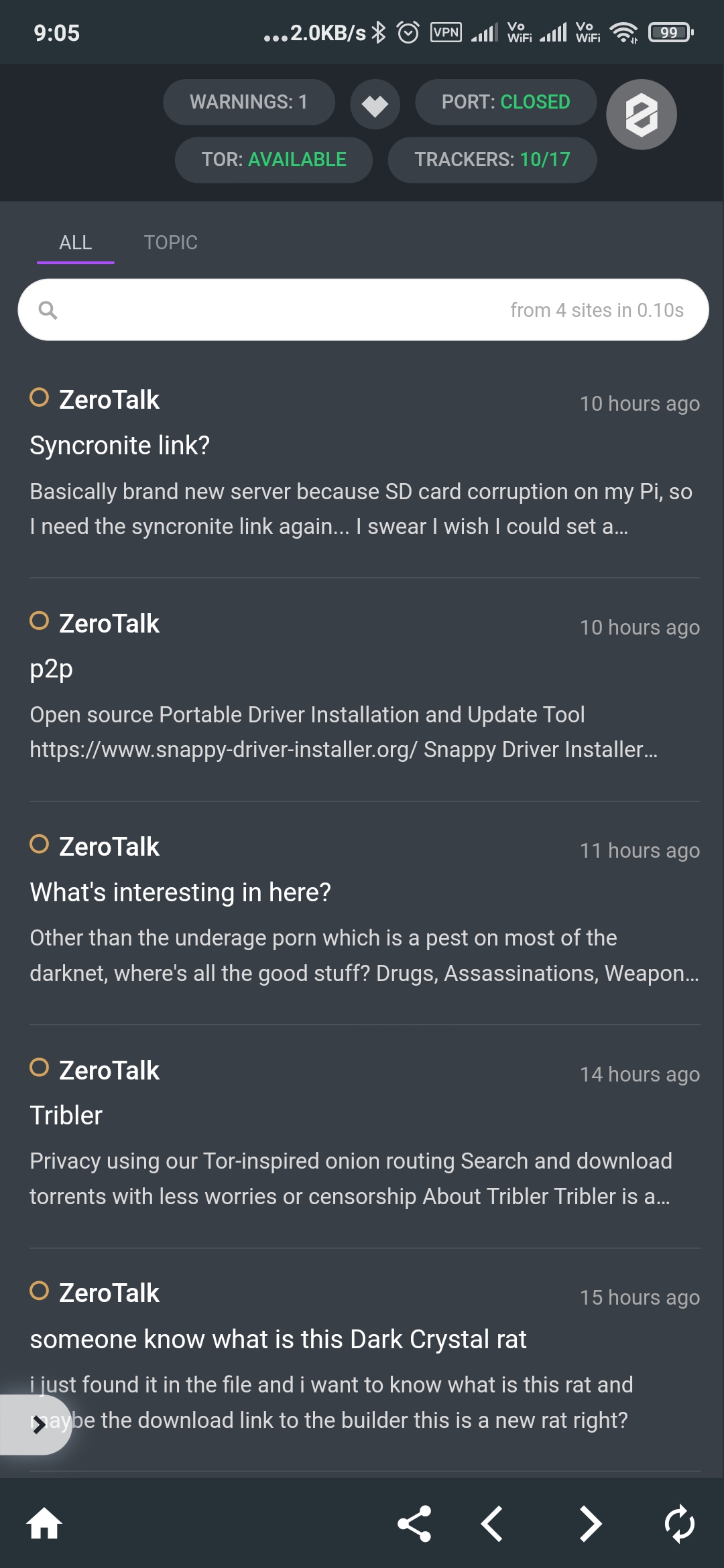This screenshot has width=724, height=1568.
Task: Expand the side panel chevron
Action: point(38,1425)
